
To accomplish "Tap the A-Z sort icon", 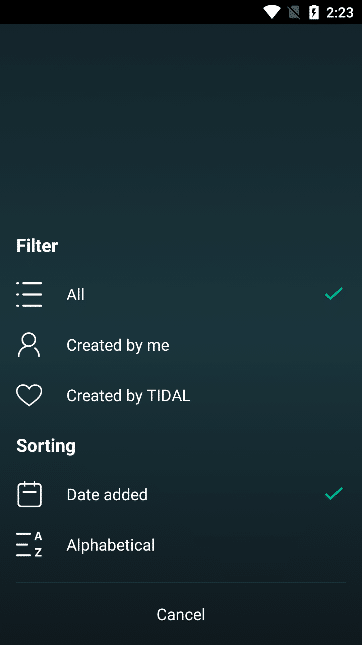I will click(29, 545).
